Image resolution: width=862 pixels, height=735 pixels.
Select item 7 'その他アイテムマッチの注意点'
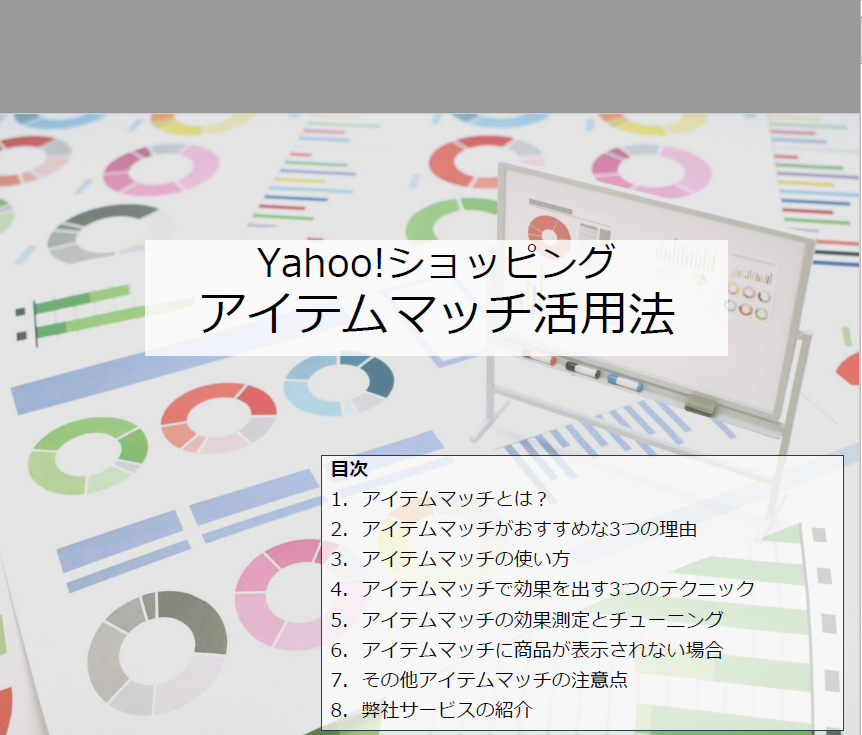coord(479,680)
